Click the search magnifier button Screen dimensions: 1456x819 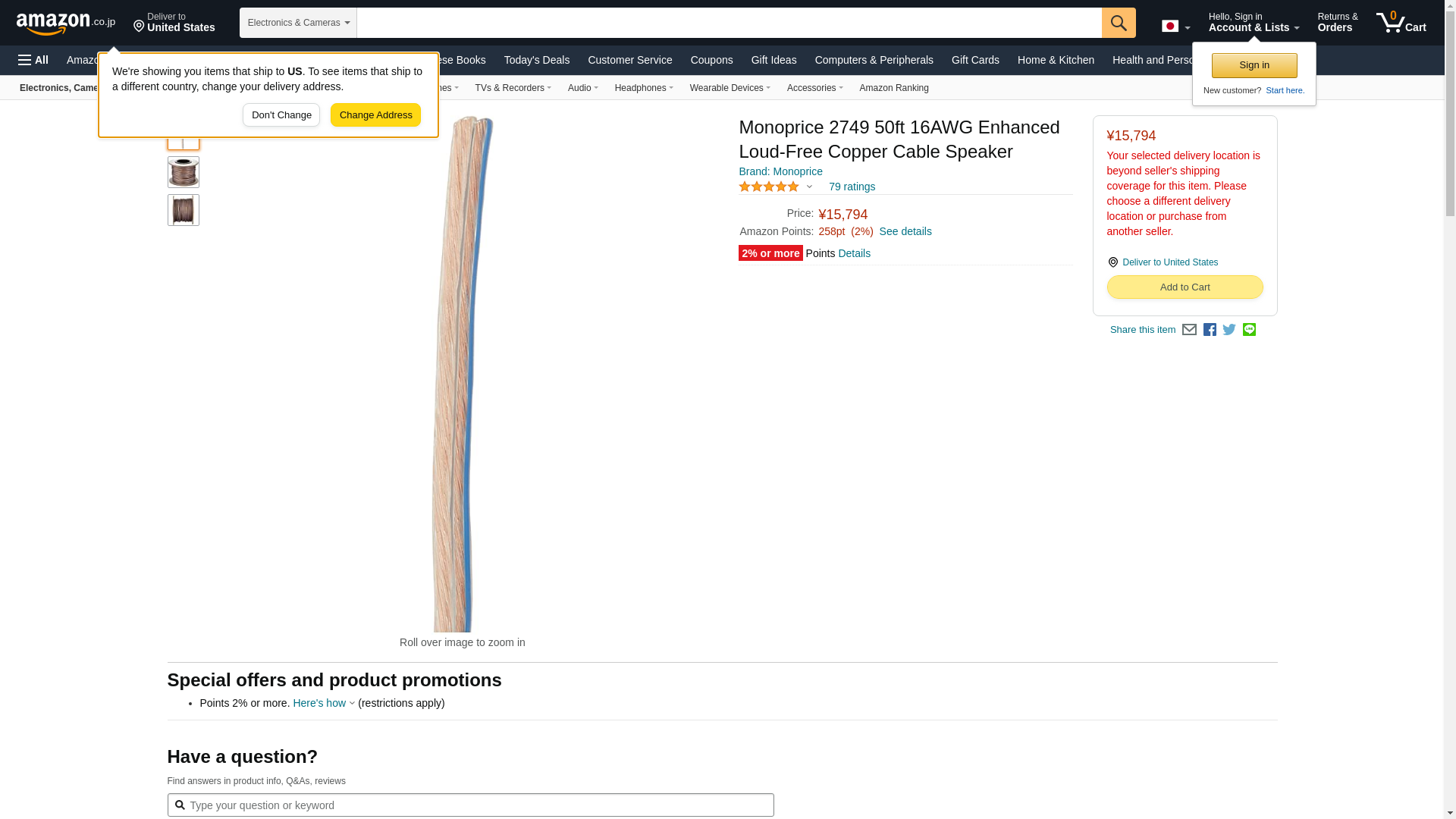(x=1119, y=23)
